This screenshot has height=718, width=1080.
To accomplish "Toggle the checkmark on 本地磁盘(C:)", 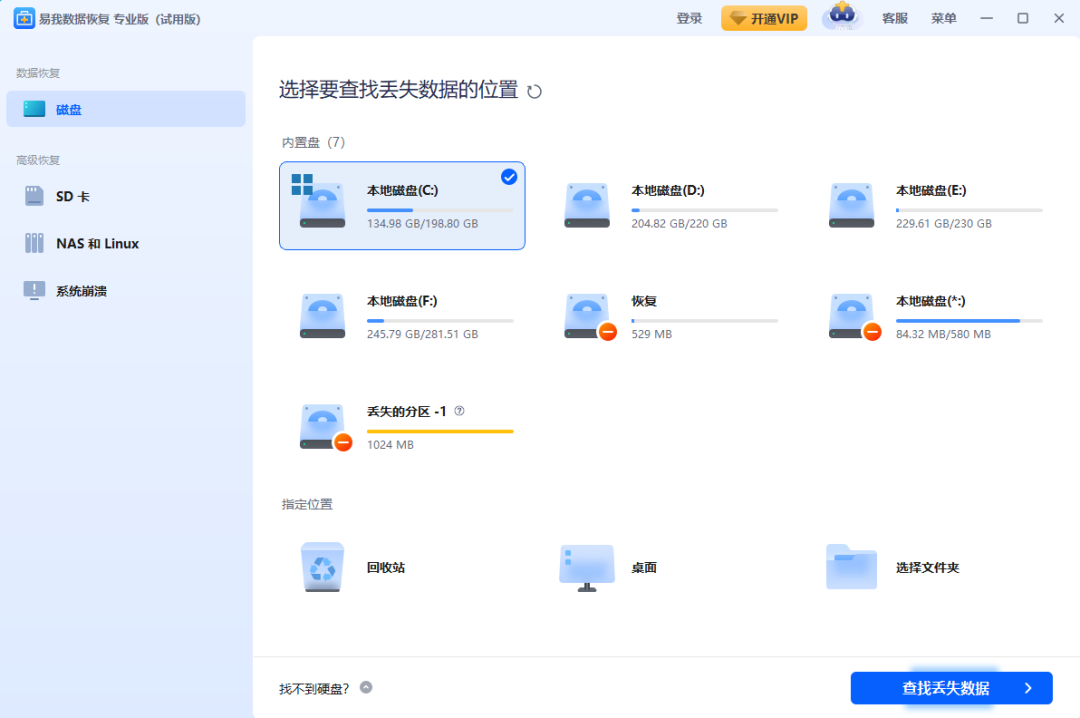I will [509, 177].
